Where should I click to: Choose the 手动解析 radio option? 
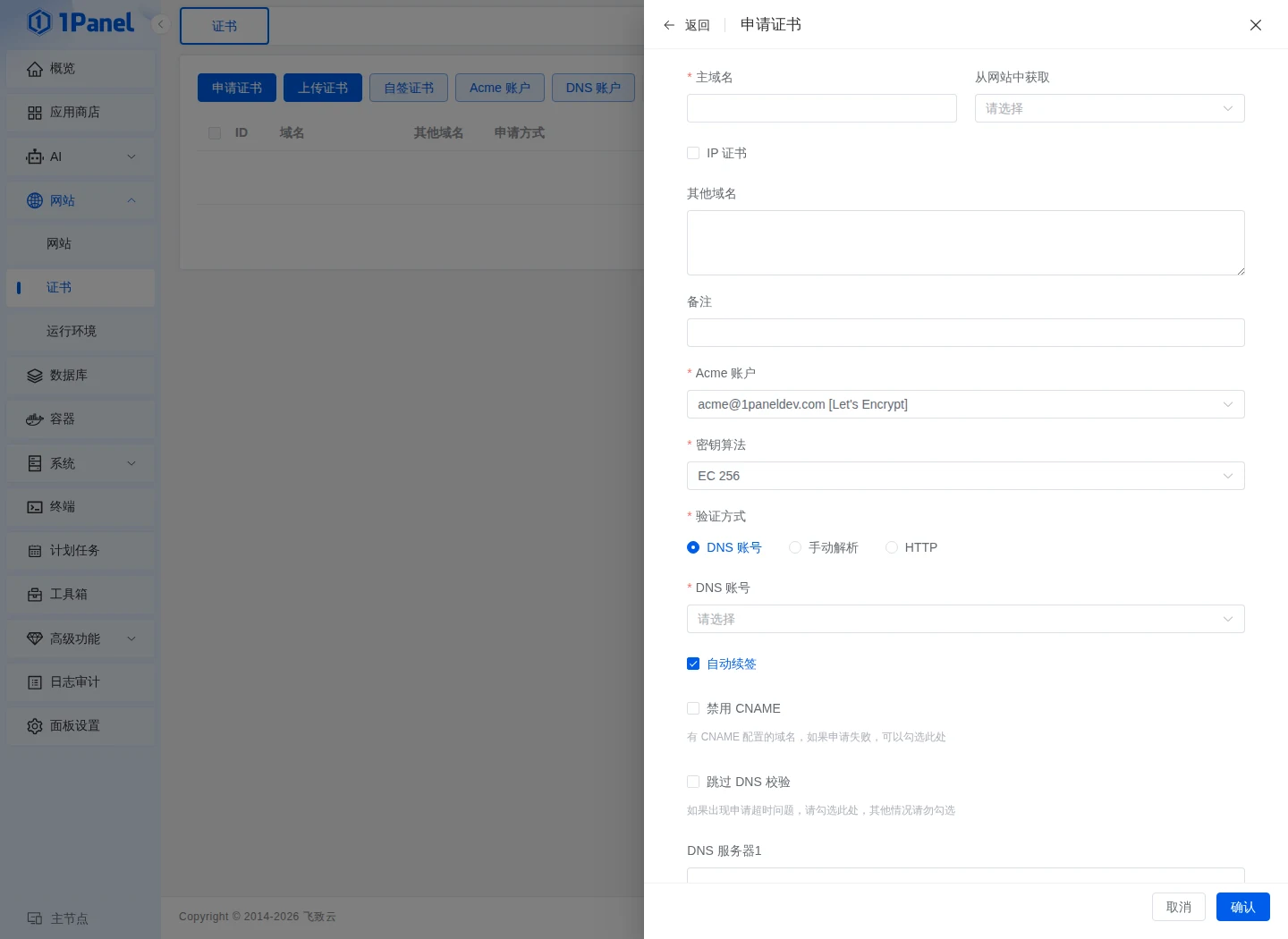tap(795, 547)
